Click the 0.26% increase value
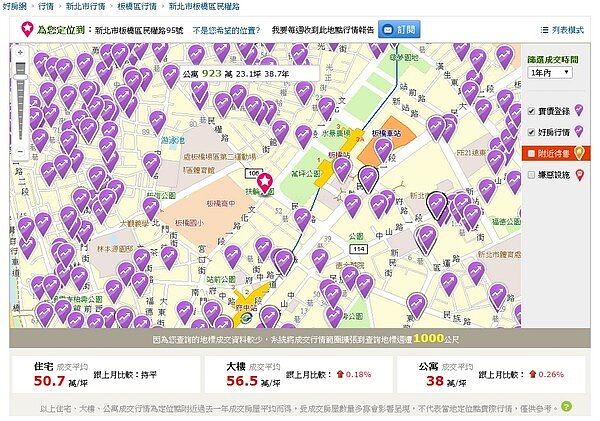The height and width of the screenshot is (421, 600). pos(551,374)
